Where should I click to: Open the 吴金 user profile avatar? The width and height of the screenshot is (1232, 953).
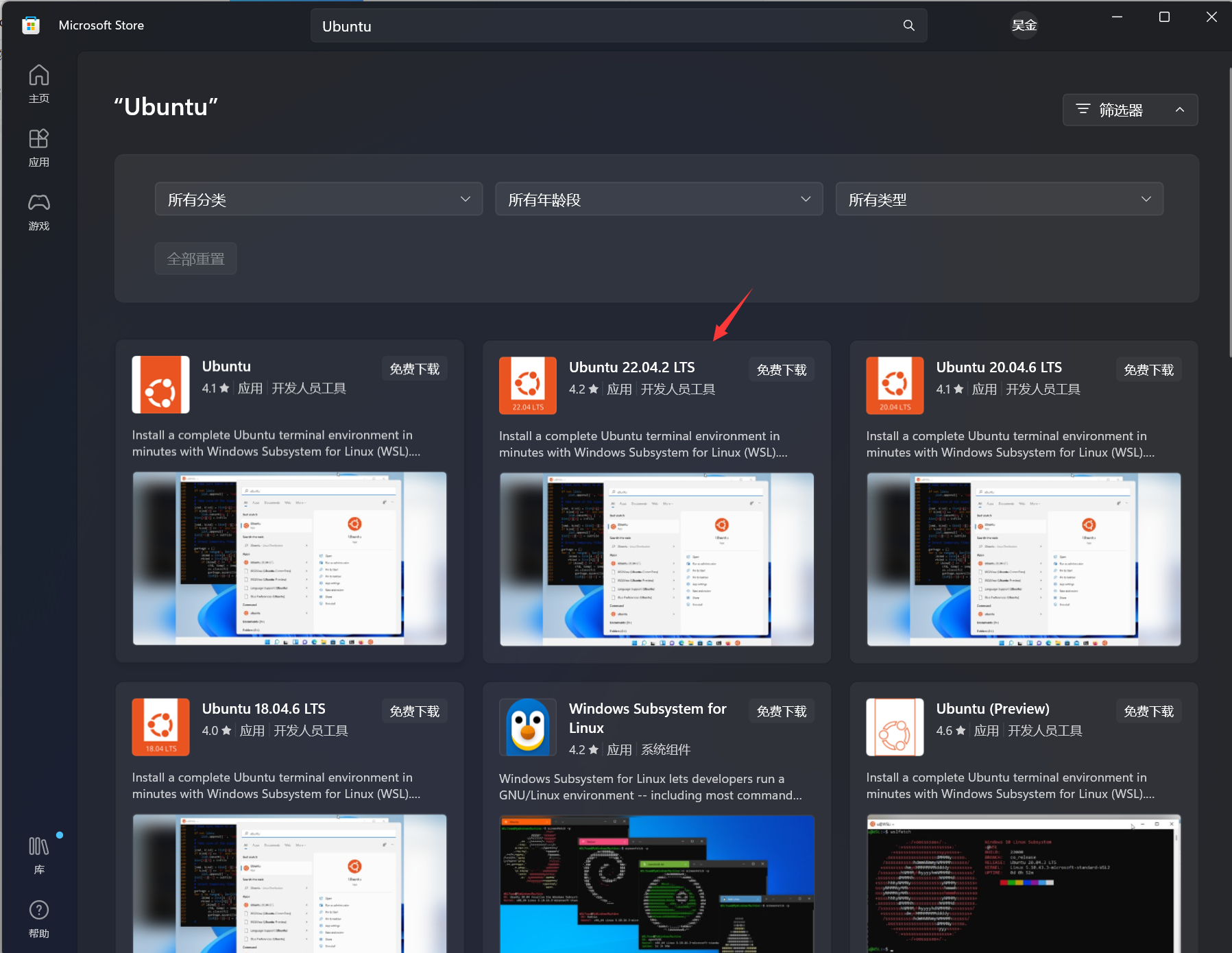coord(1024,25)
